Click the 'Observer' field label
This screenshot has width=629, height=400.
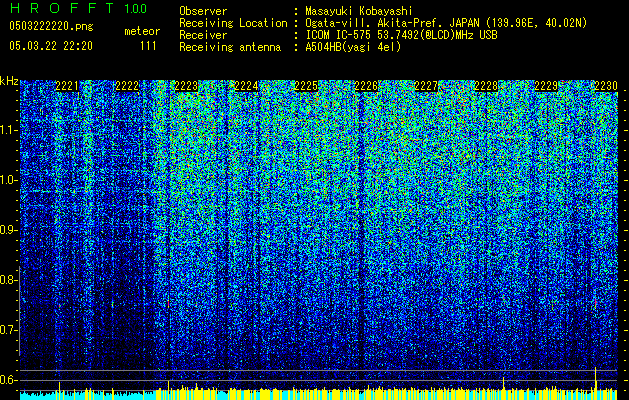(203, 11)
